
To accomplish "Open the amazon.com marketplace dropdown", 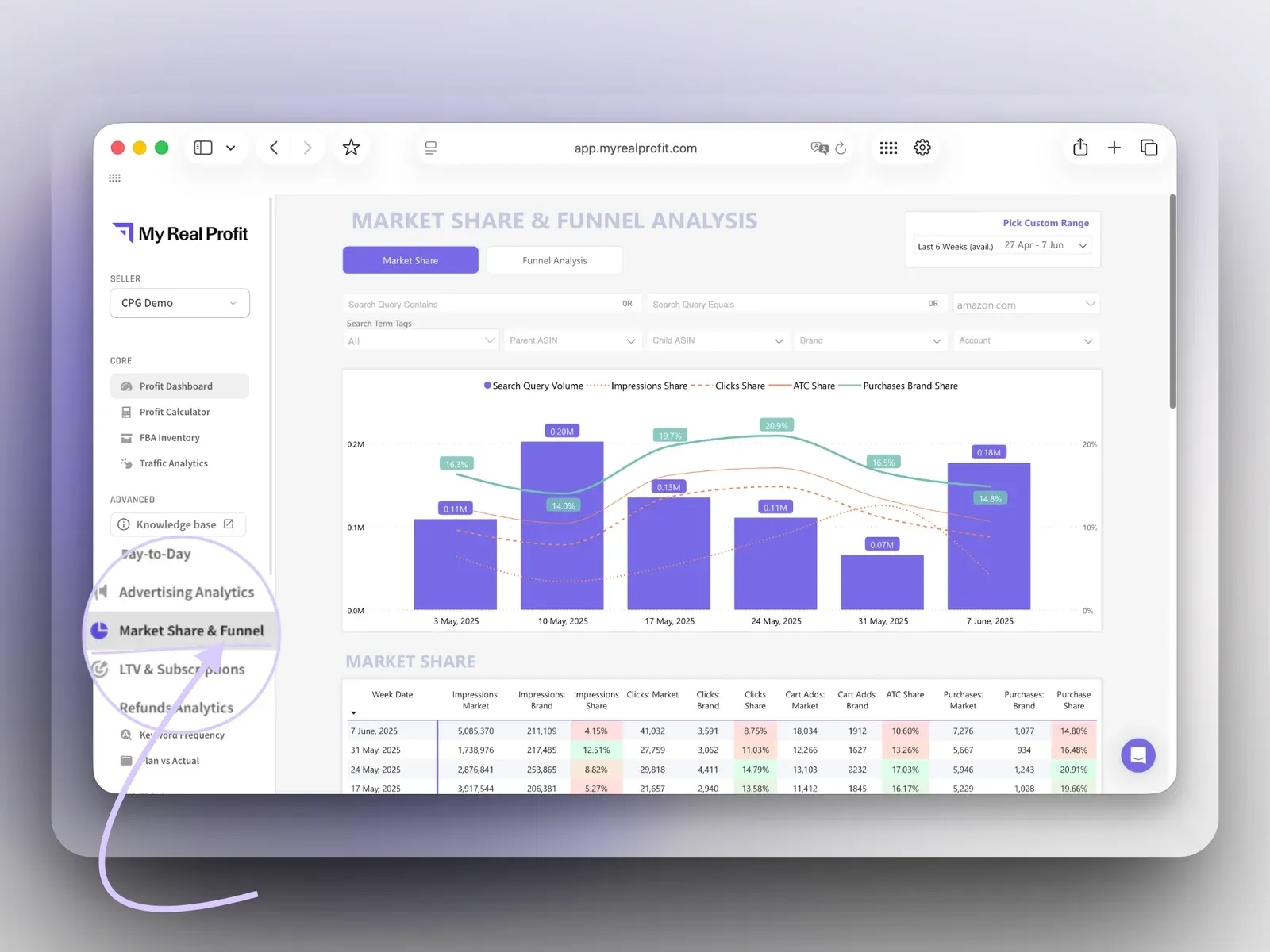I will [1026, 305].
